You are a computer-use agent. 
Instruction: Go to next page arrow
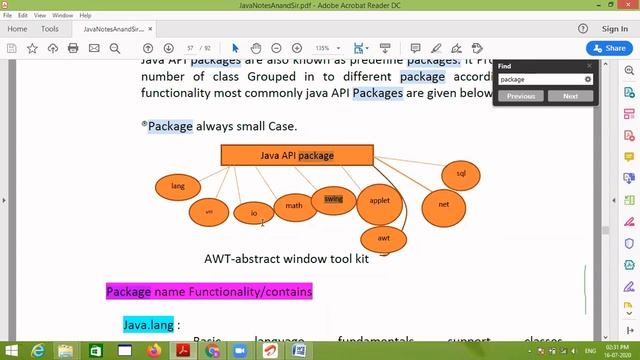[169, 48]
